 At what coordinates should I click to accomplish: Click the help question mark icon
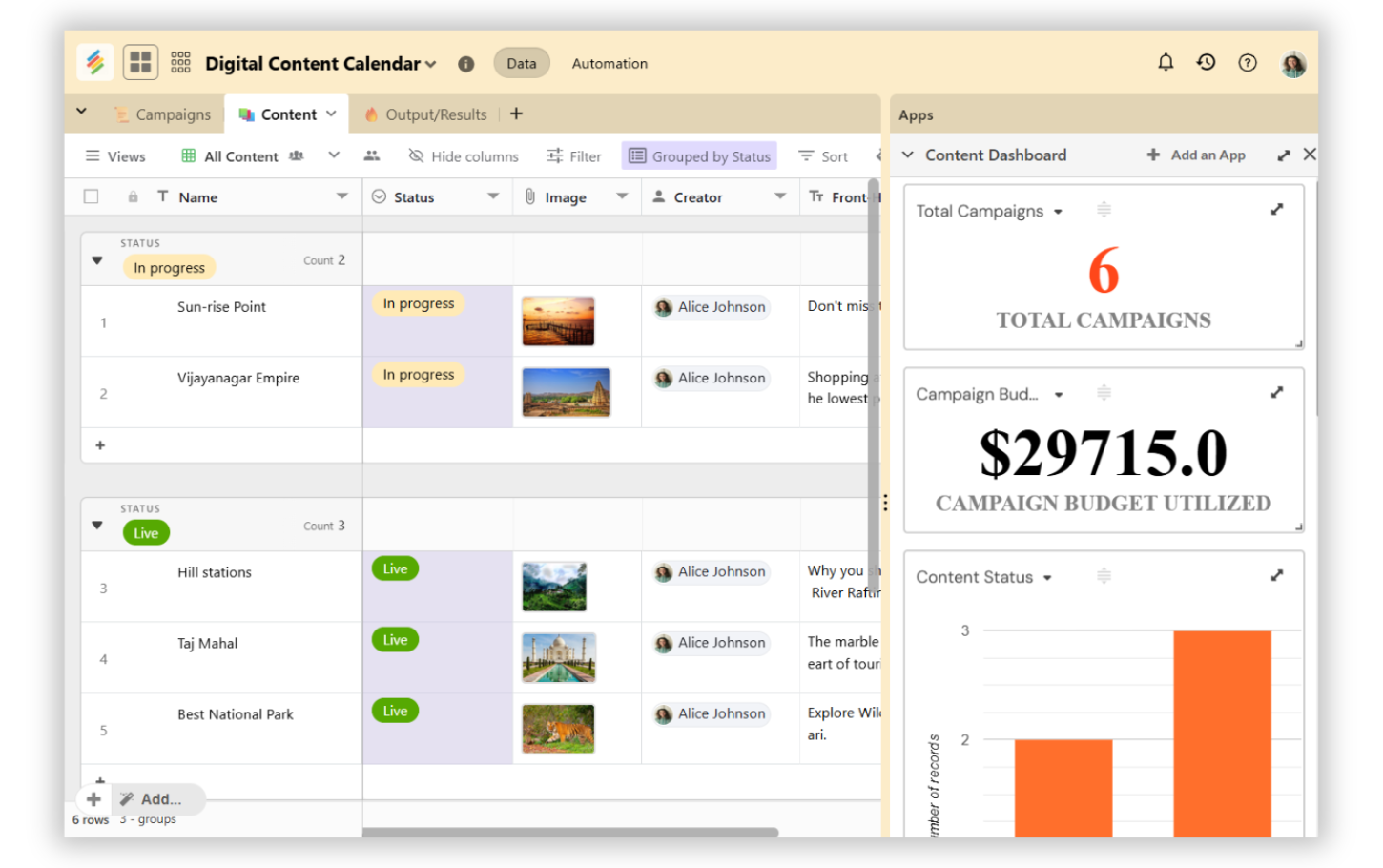1248,63
